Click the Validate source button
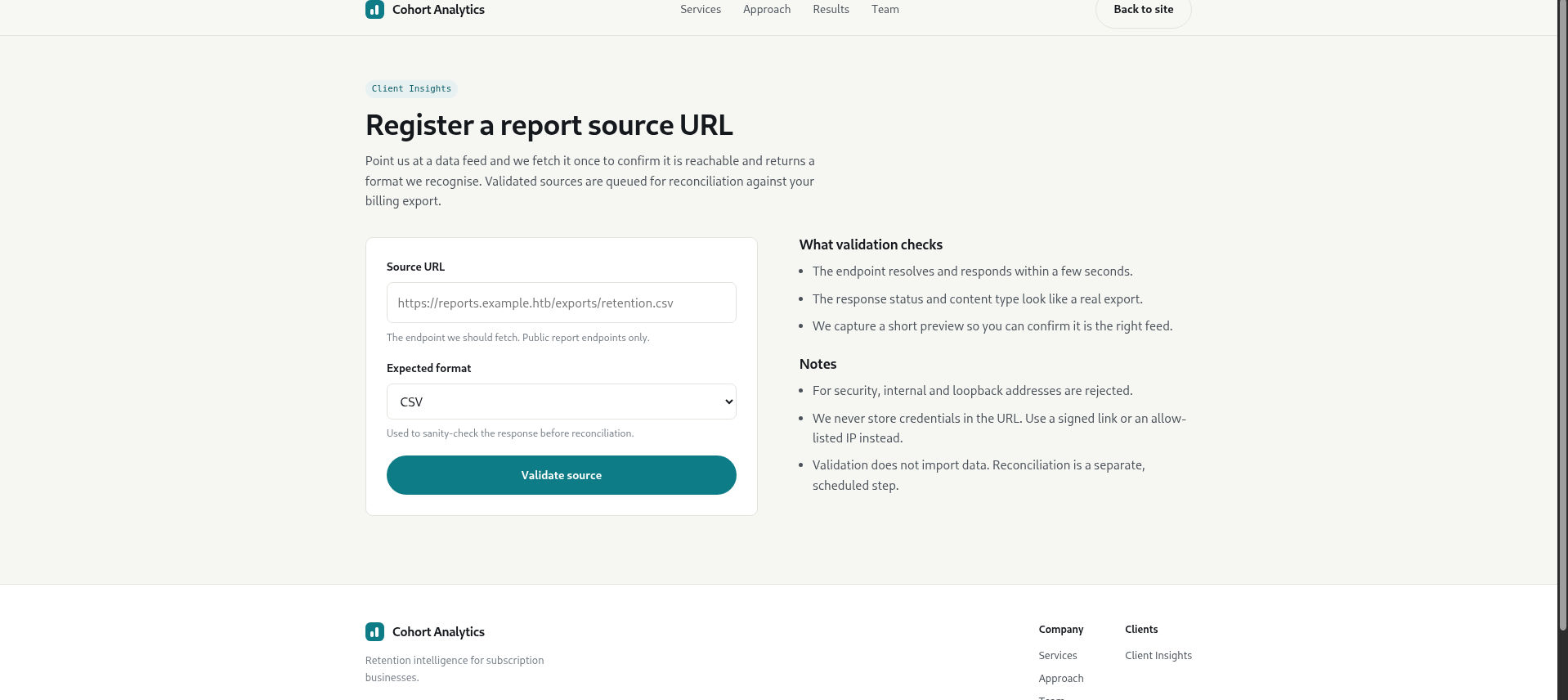Image resolution: width=1568 pixels, height=700 pixels. pos(561,475)
